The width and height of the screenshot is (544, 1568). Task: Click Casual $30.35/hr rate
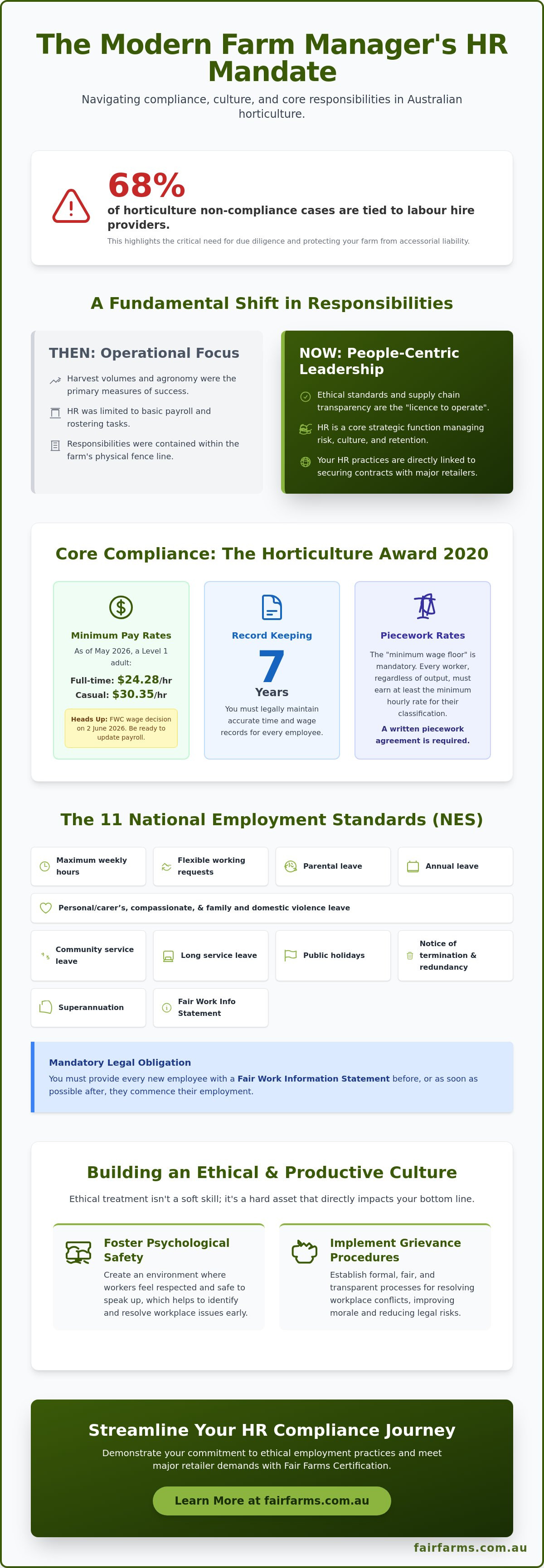coord(121,694)
